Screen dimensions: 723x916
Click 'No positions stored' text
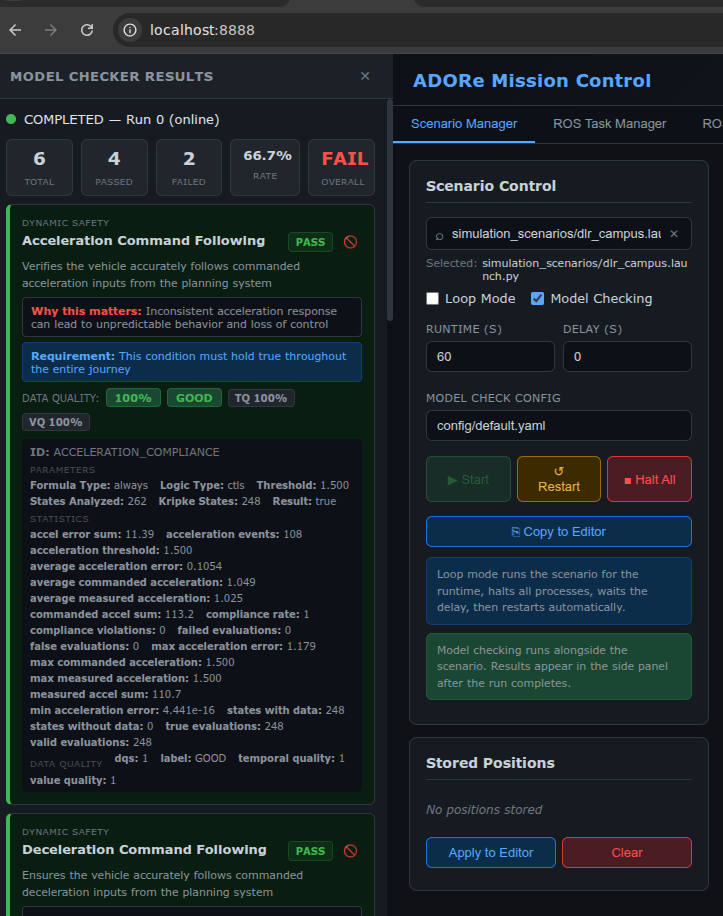coord(484,810)
